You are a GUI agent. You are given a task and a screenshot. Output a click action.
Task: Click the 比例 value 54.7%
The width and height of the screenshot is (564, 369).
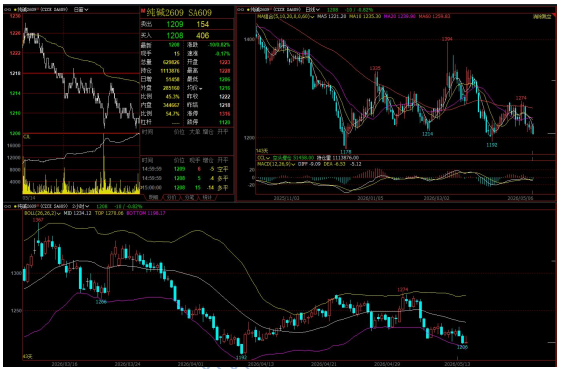click(x=172, y=114)
